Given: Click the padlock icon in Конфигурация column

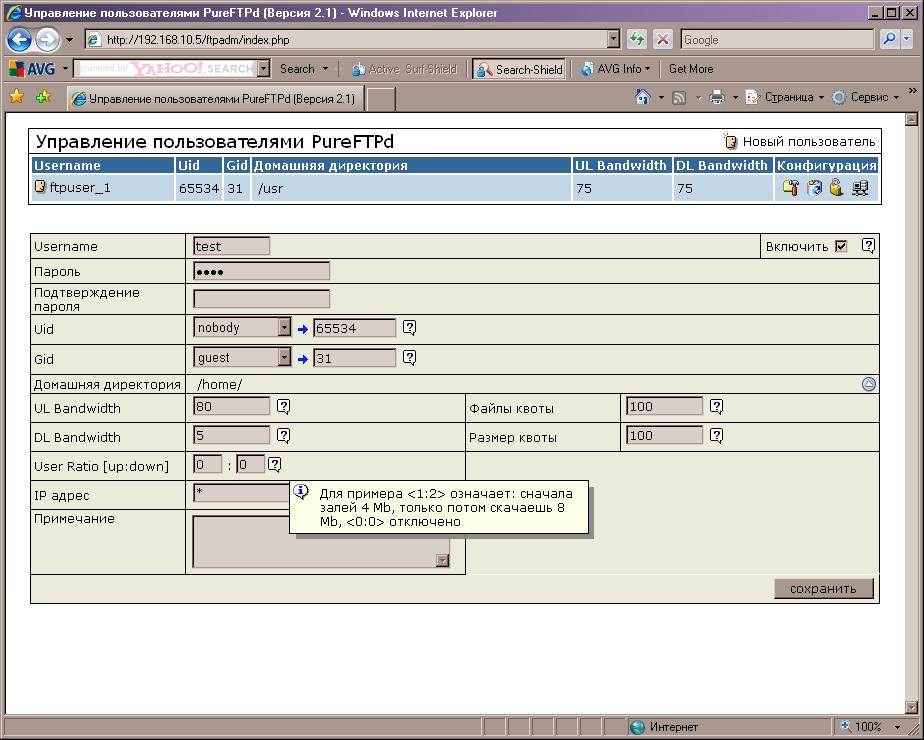Looking at the screenshot, I should (x=836, y=188).
